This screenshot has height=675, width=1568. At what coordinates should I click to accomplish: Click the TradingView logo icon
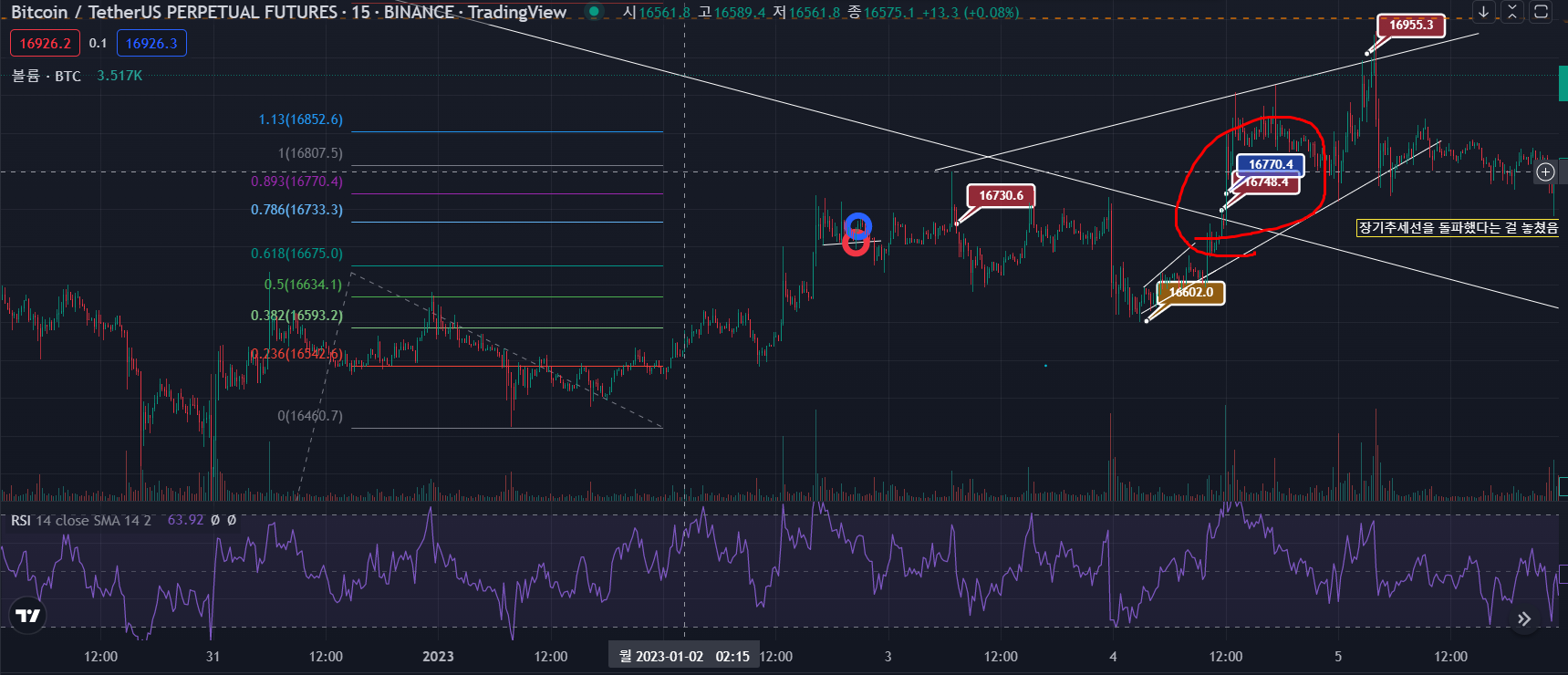(x=28, y=616)
